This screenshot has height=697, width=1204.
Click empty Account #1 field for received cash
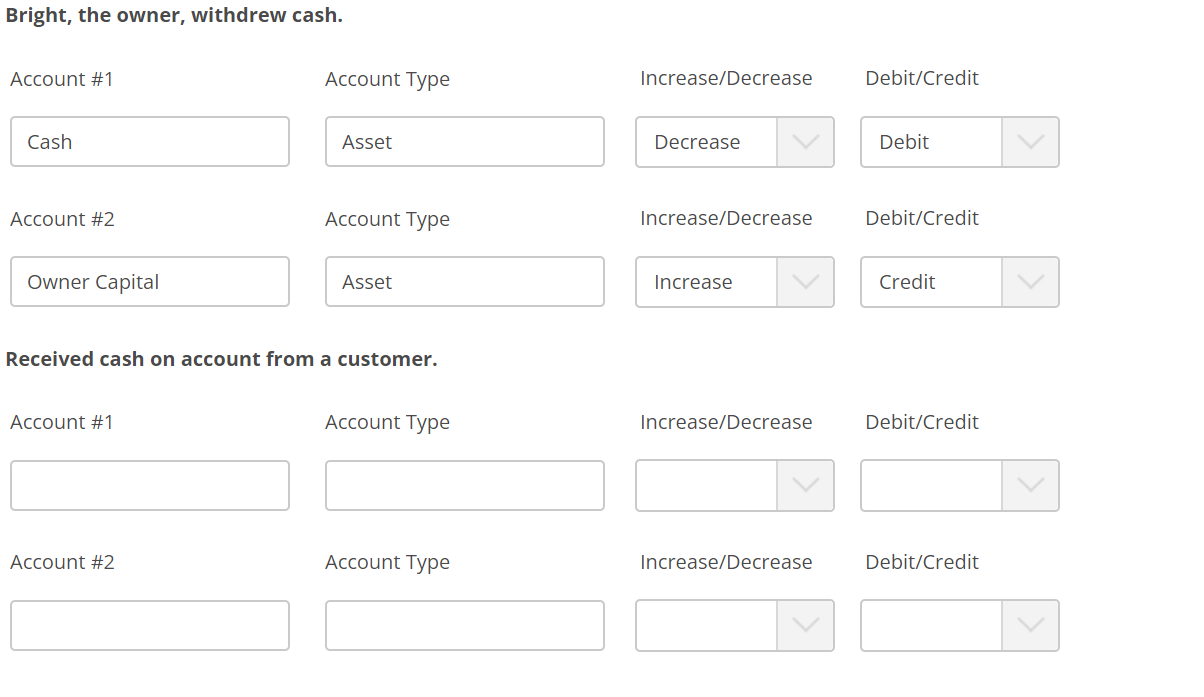click(x=150, y=485)
